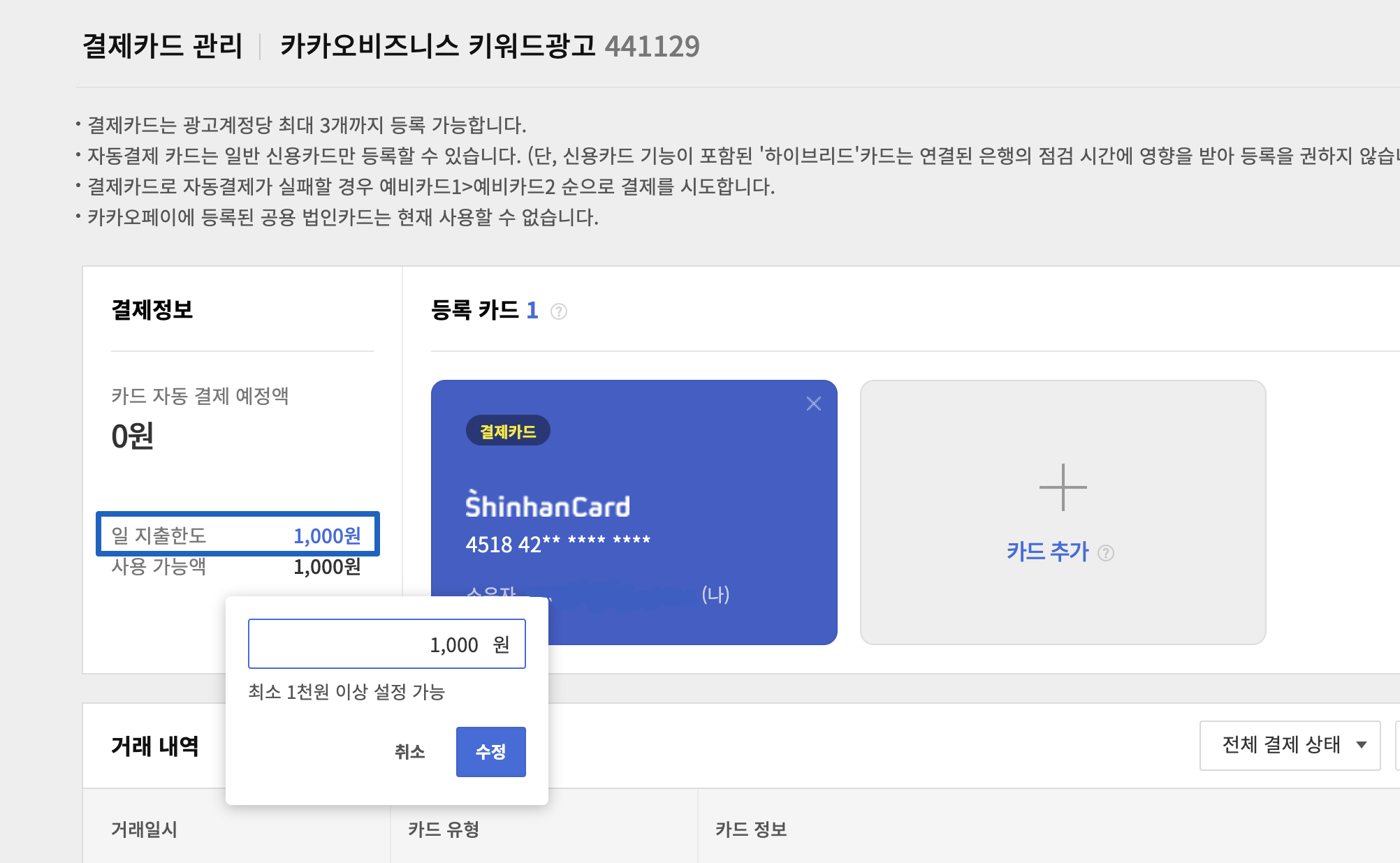Select the registered ShinhanCard card number
The width and height of the screenshot is (1400, 863).
tap(557, 544)
